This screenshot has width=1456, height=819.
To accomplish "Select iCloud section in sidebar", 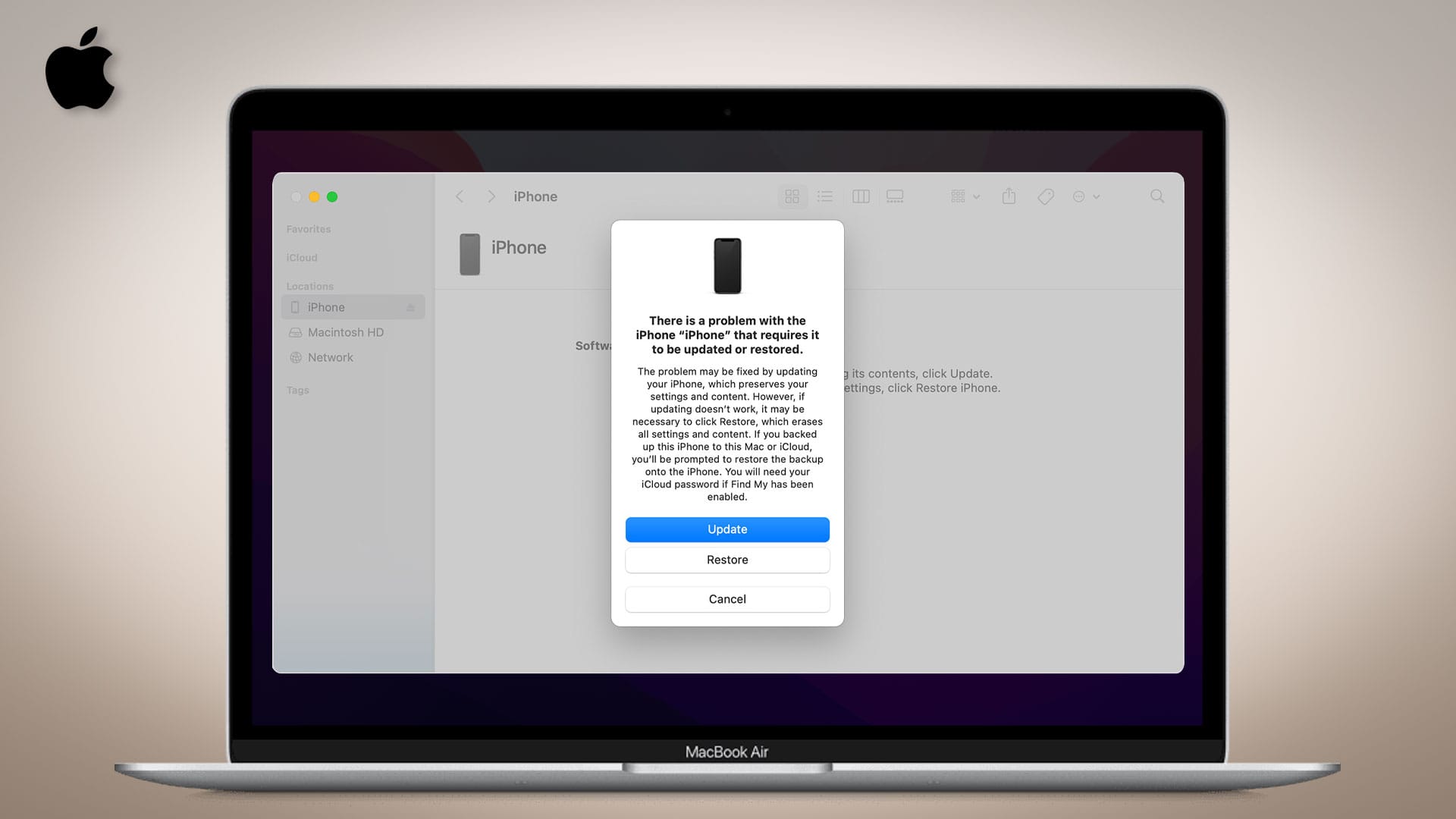I will pyautogui.click(x=302, y=258).
